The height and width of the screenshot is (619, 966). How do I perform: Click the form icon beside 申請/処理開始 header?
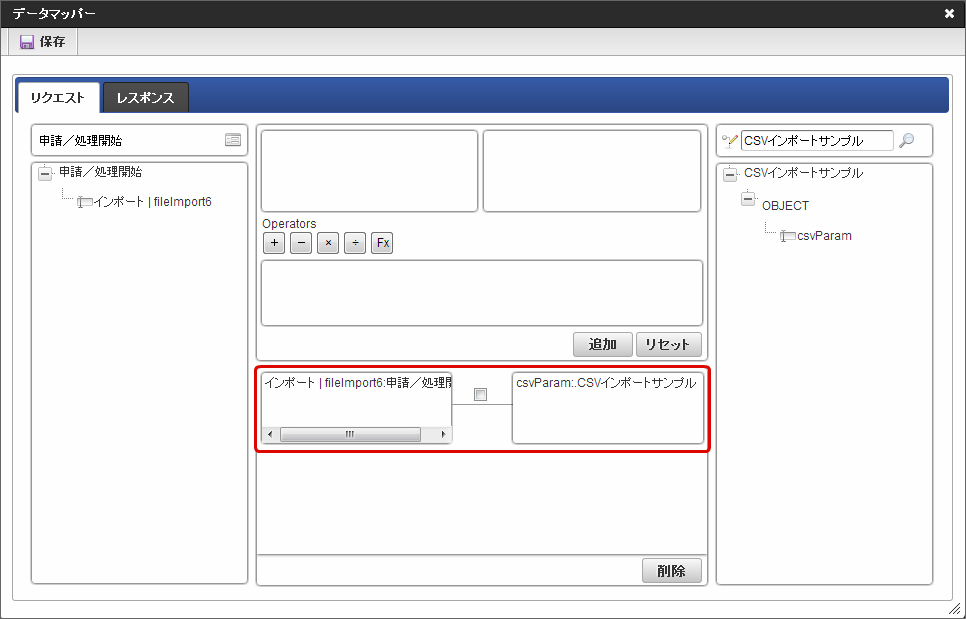point(233,140)
